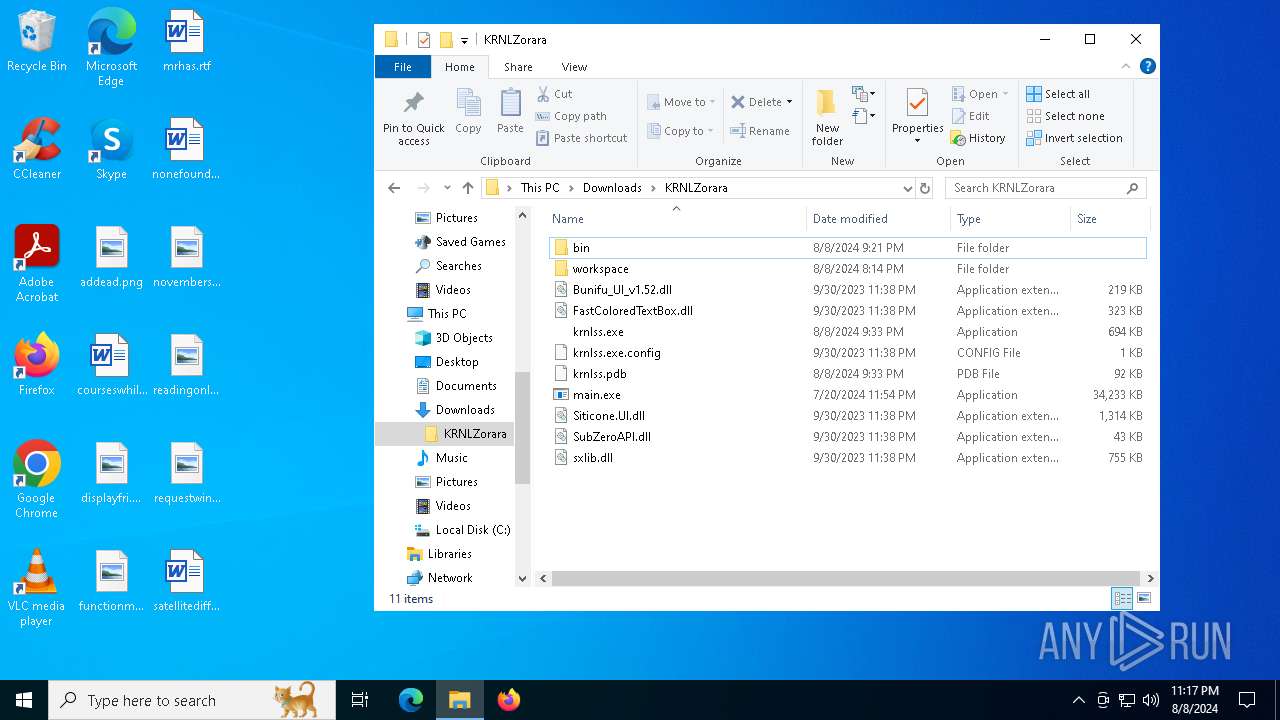
Task: Expand Properties dropdown arrow
Action: (x=917, y=141)
